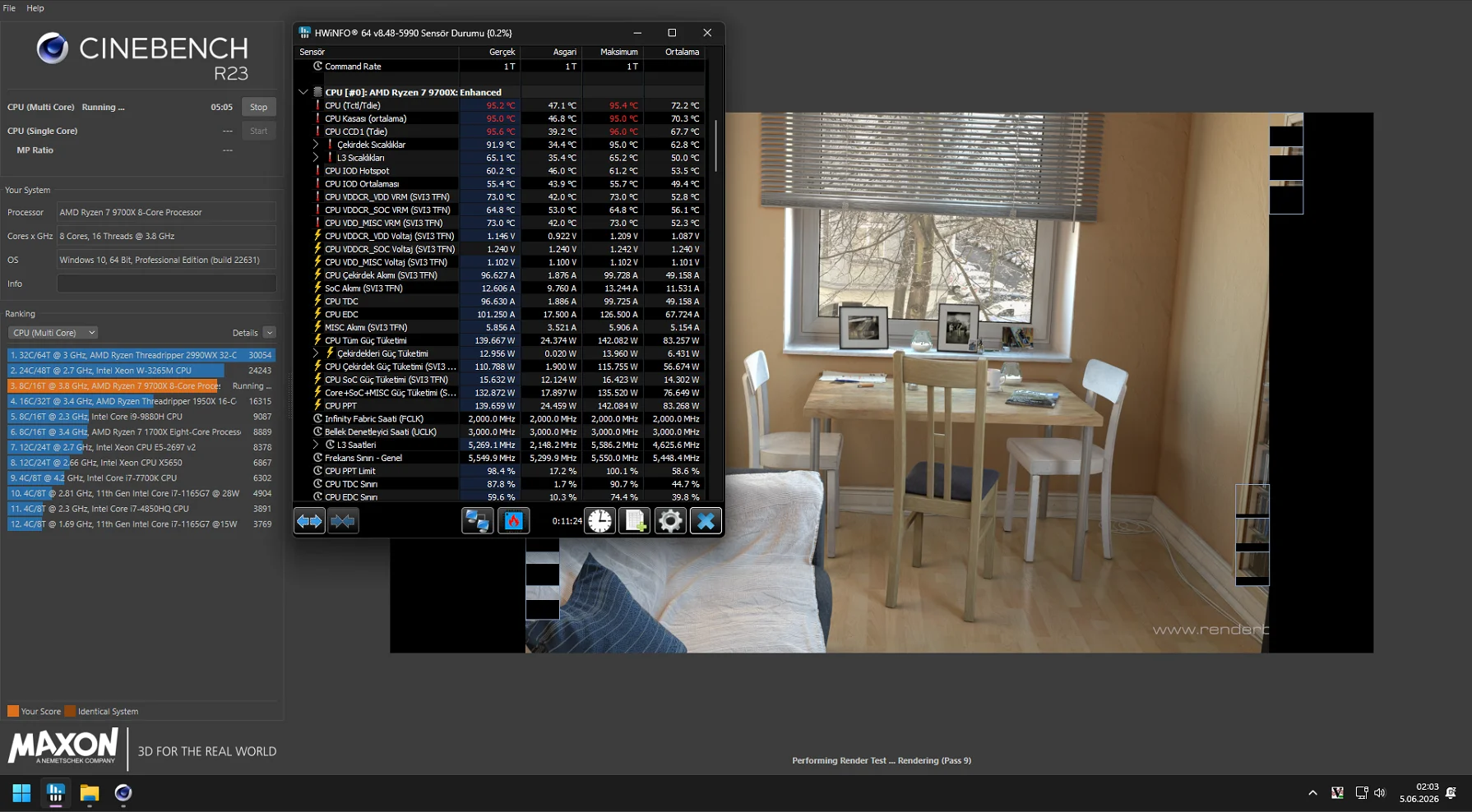Open the Windows Start menu
This screenshot has height=812, width=1472.
[21, 792]
